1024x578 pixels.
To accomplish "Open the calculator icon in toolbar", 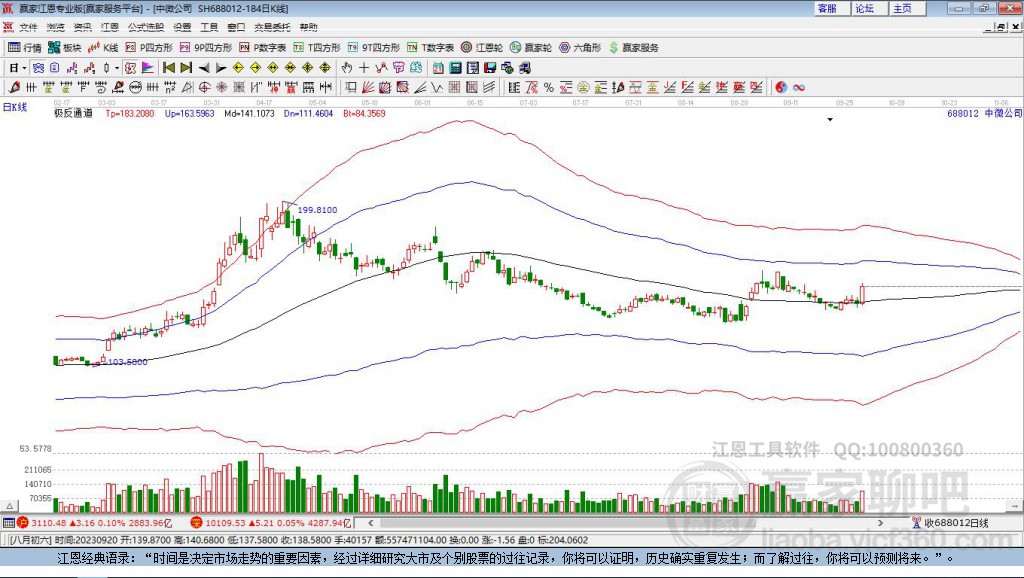I will coord(456,68).
